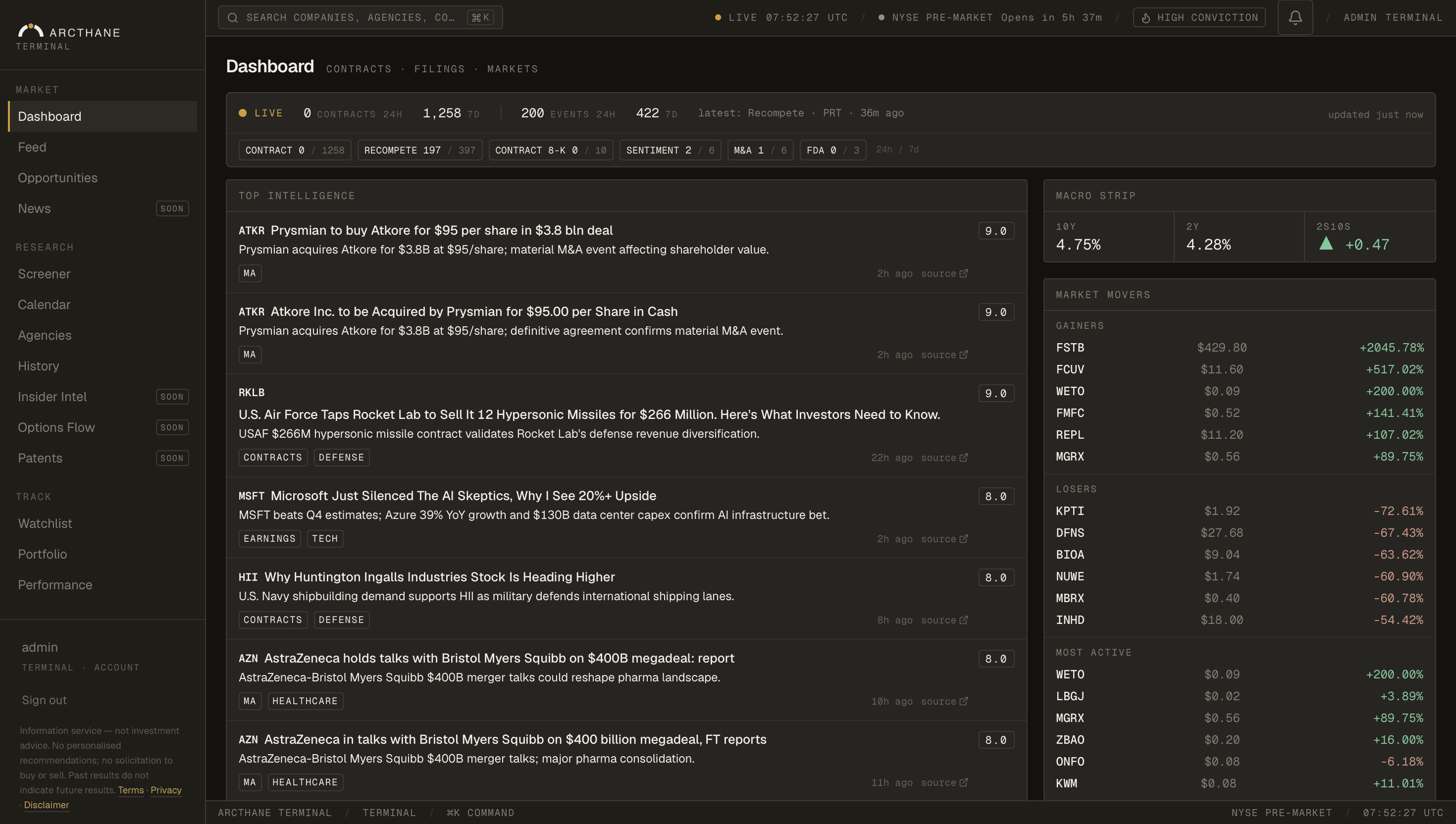The width and height of the screenshot is (1456, 824).
Task: Open Dashboard in the sidebar
Action: click(103, 116)
